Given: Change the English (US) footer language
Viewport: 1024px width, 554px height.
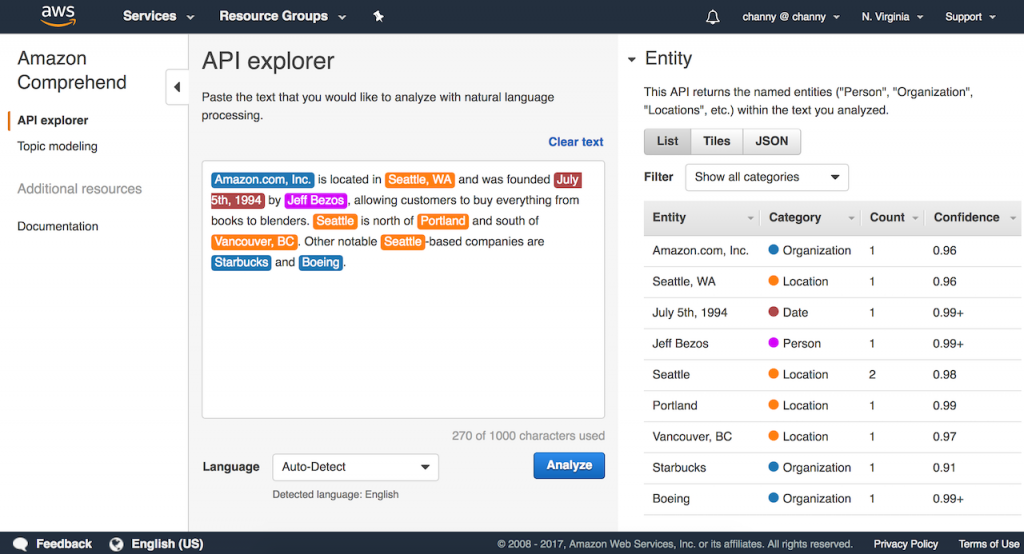Looking at the screenshot, I should (167, 544).
